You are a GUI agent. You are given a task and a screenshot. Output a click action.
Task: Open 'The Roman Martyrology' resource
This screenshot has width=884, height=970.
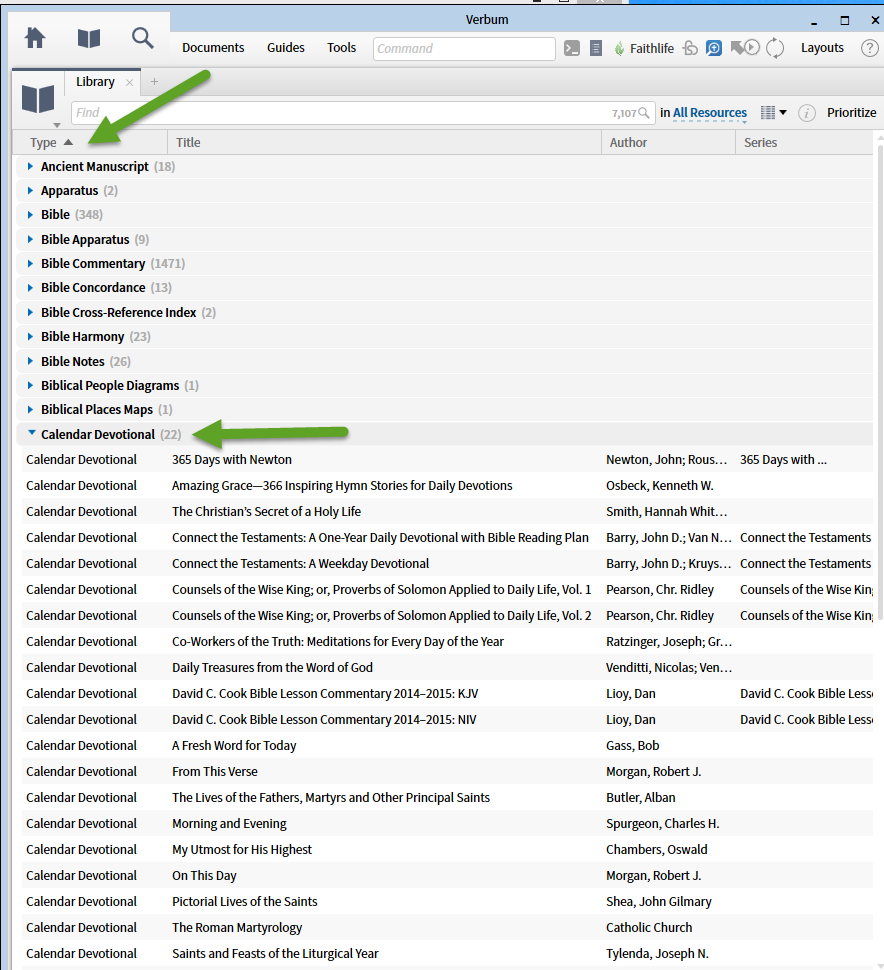[237, 927]
